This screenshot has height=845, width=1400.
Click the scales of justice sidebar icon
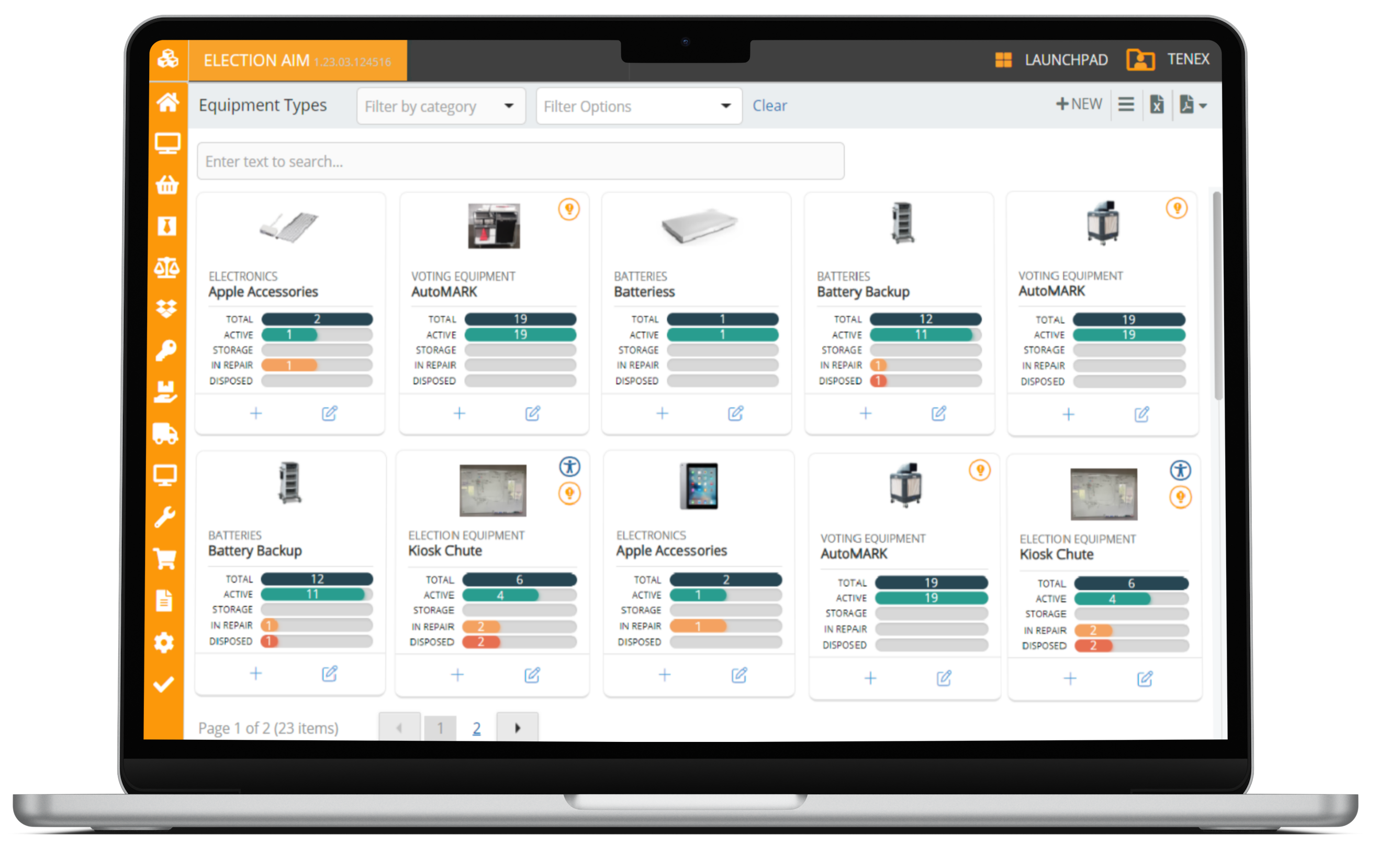pyautogui.click(x=166, y=267)
